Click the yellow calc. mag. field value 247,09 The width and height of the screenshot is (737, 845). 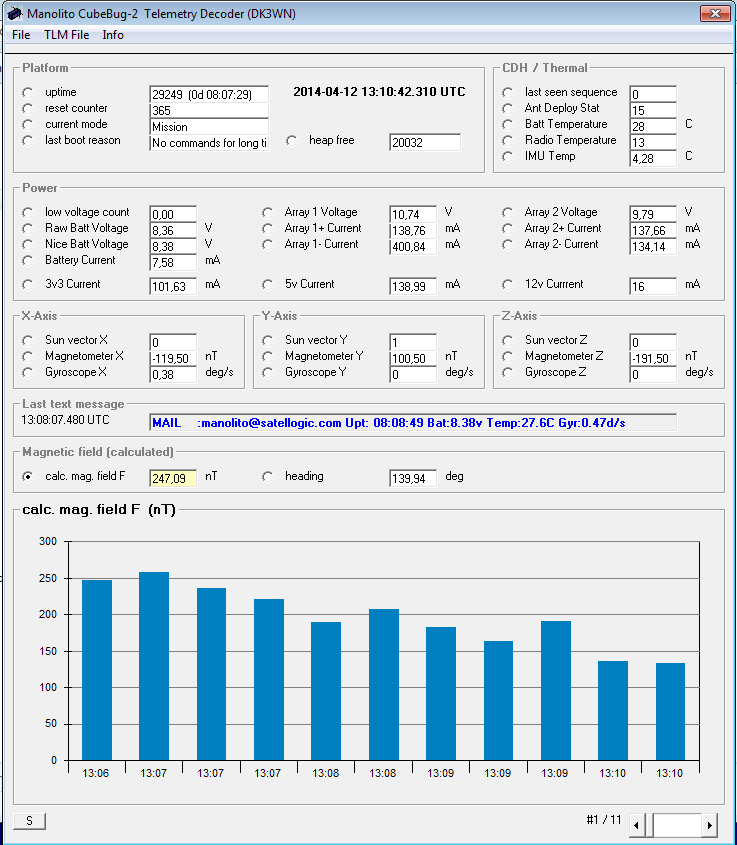pyautogui.click(x=173, y=478)
